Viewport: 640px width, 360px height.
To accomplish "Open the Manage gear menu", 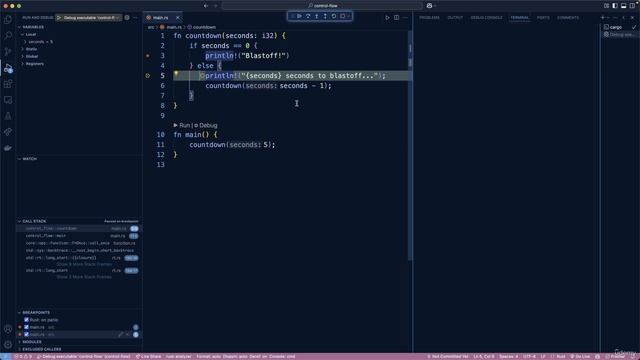I will click(8, 345).
